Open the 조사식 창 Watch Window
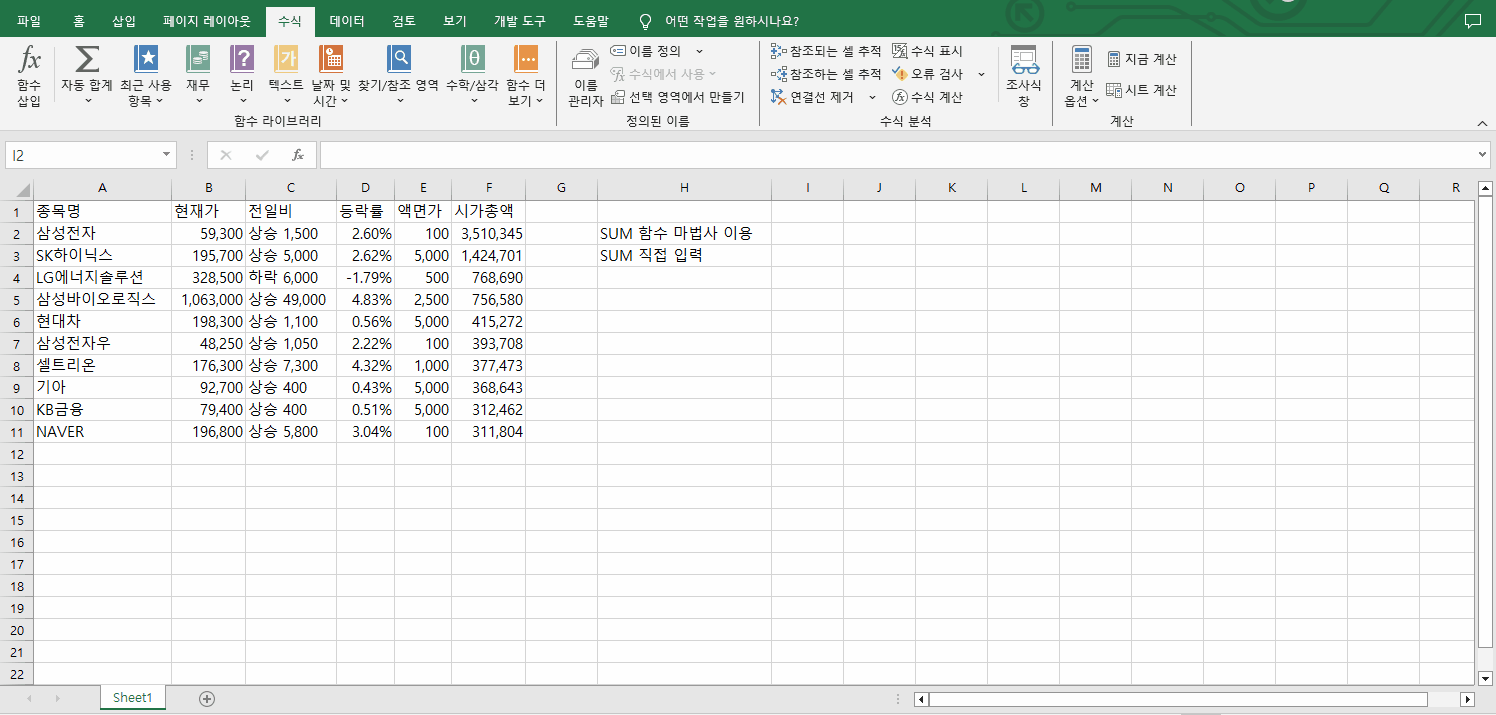Screen dimensions: 1496x715 (1024, 76)
